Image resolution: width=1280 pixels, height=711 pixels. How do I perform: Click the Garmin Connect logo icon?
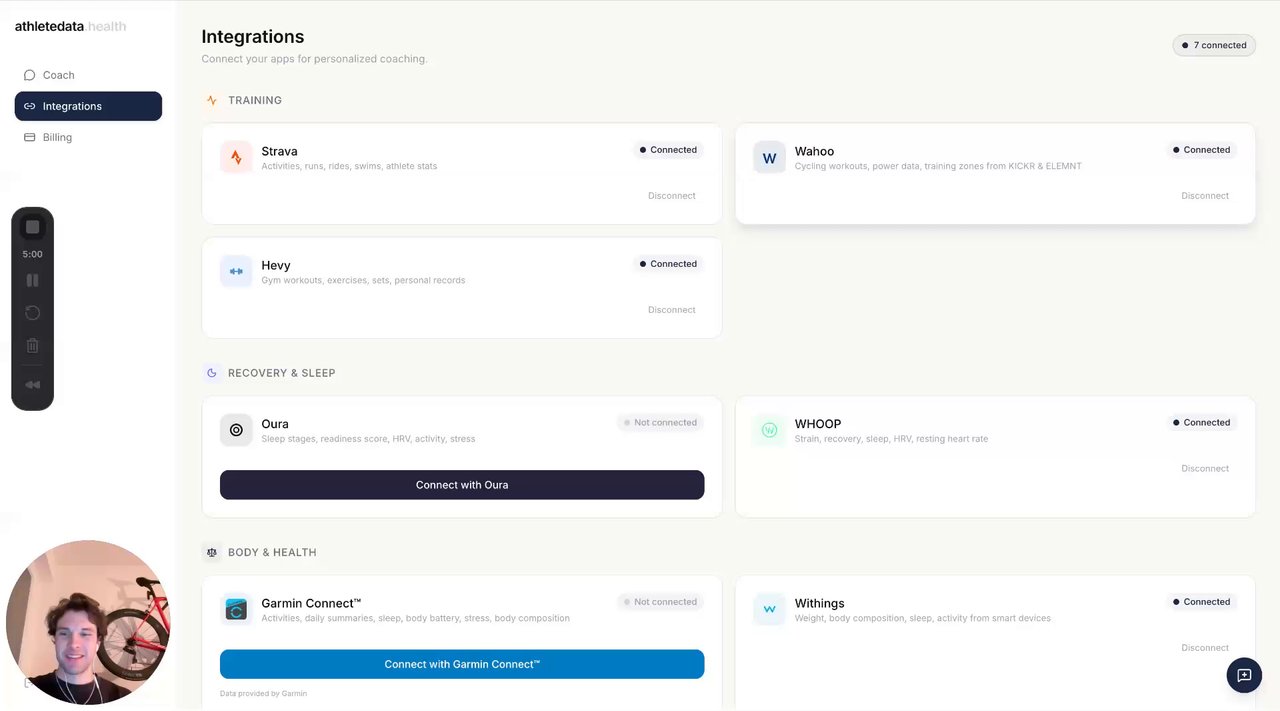236,609
